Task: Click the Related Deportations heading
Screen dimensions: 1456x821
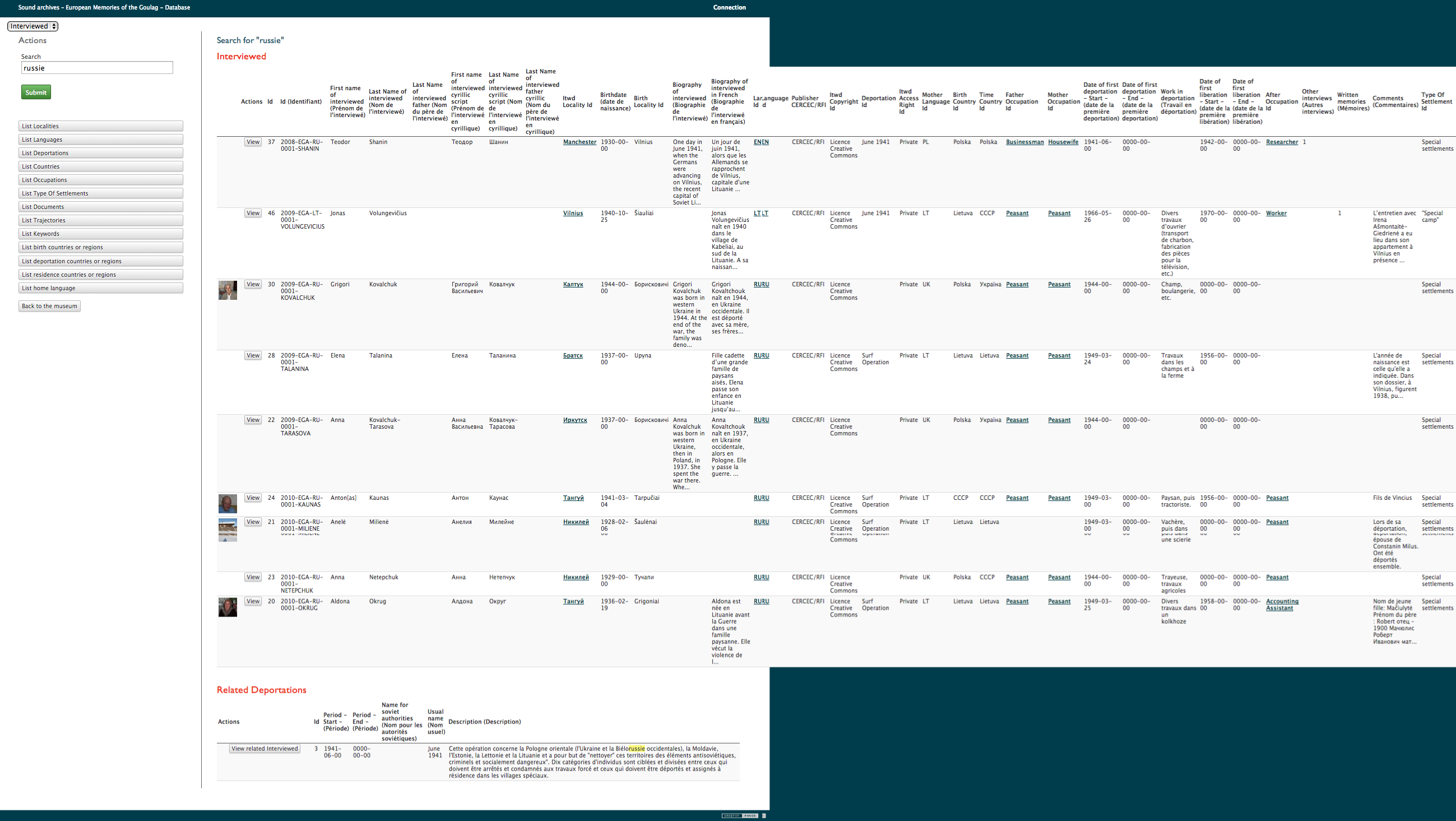Action: [x=262, y=690]
